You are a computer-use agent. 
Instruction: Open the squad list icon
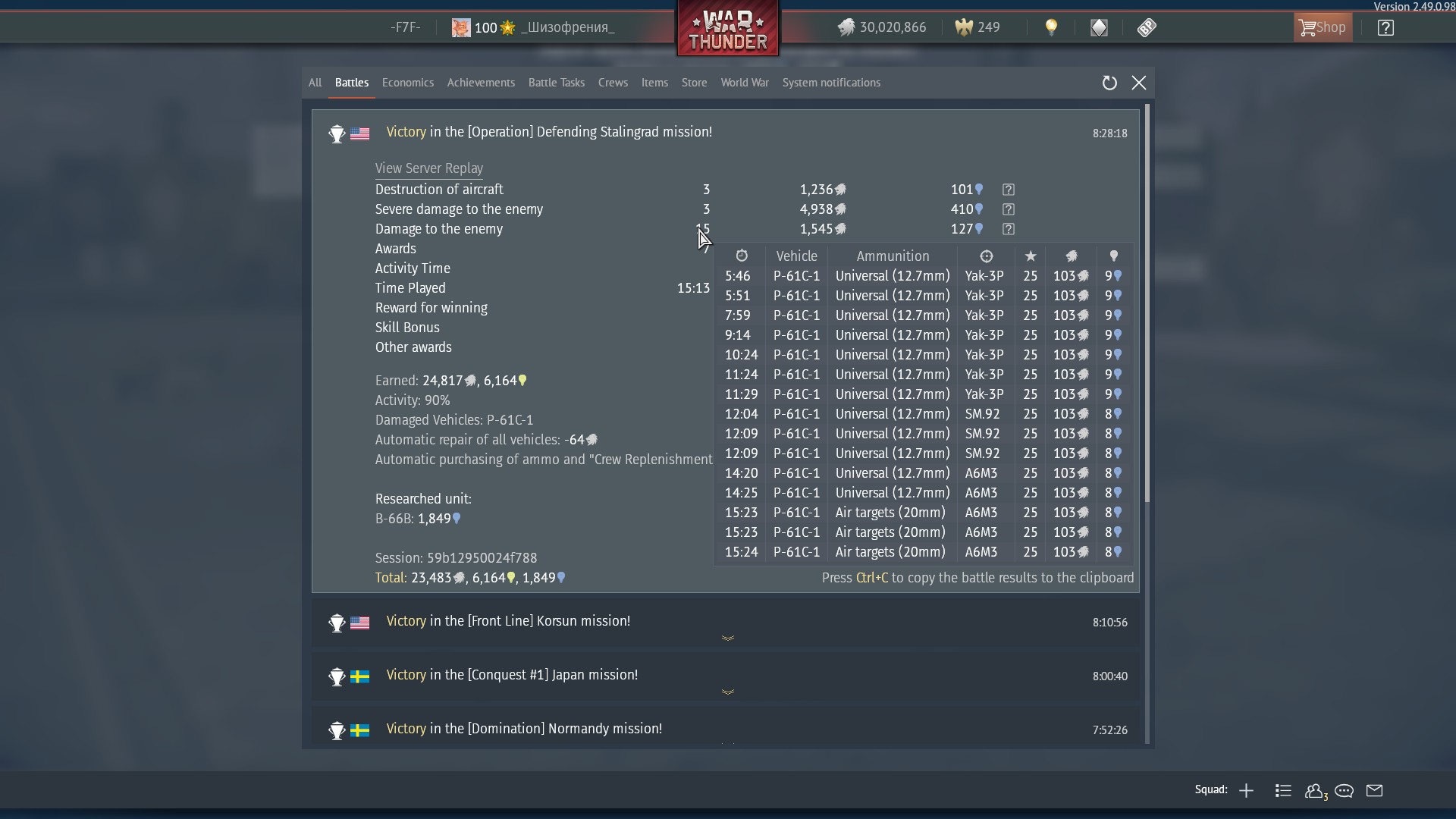1283,791
